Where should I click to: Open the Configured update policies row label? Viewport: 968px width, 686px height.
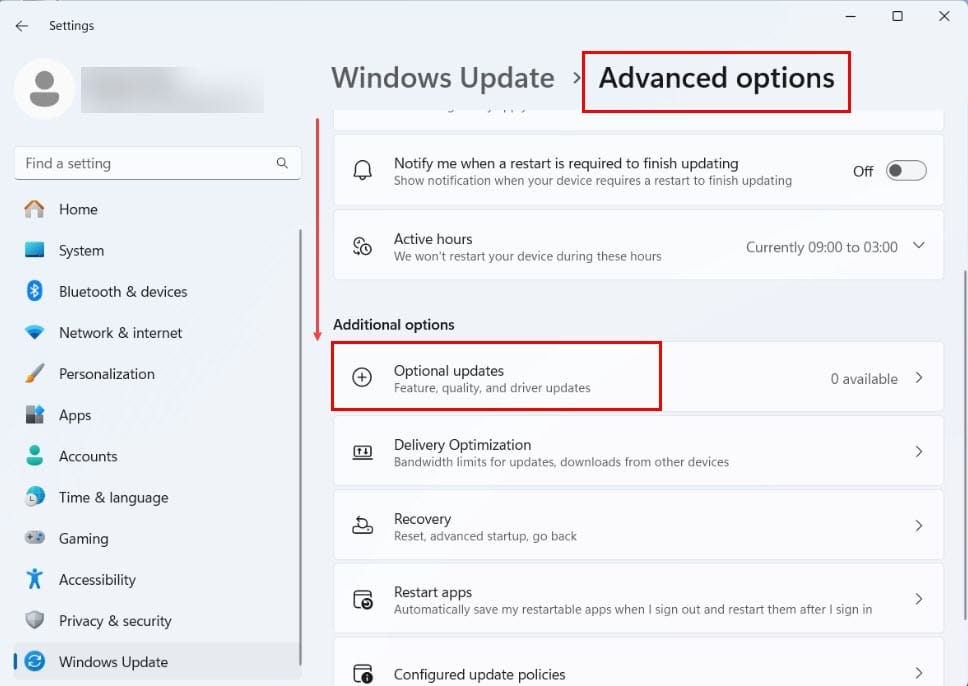[x=480, y=674]
